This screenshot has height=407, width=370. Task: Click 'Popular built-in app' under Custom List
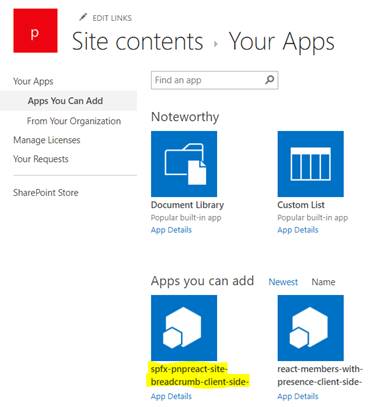pos(313,218)
